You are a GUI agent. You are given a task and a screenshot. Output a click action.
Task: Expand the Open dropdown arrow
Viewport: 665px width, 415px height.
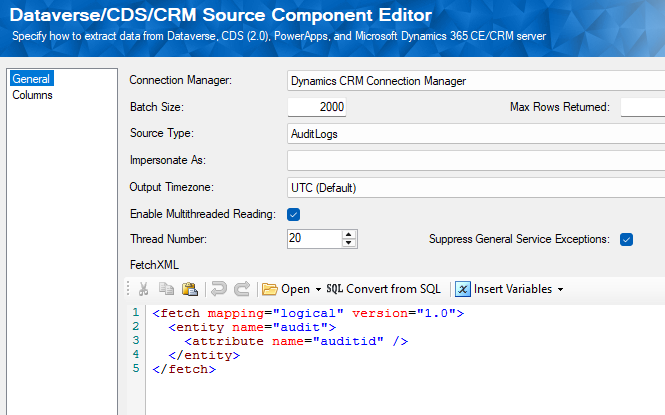(318, 290)
